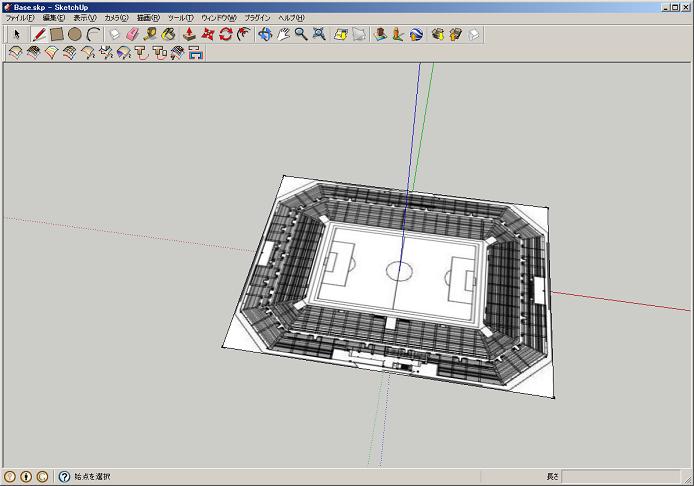Expand the プラグイン menu
Screen dimensions: 694x486
tap(257, 18)
